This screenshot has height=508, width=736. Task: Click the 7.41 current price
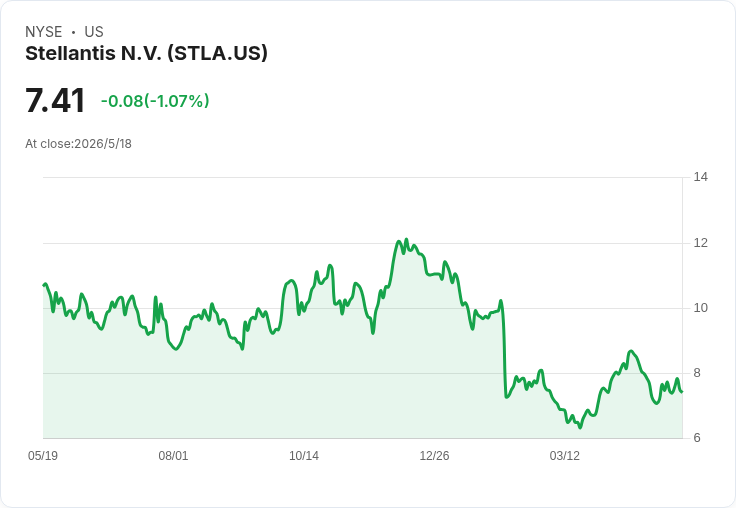click(x=55, y=100)
